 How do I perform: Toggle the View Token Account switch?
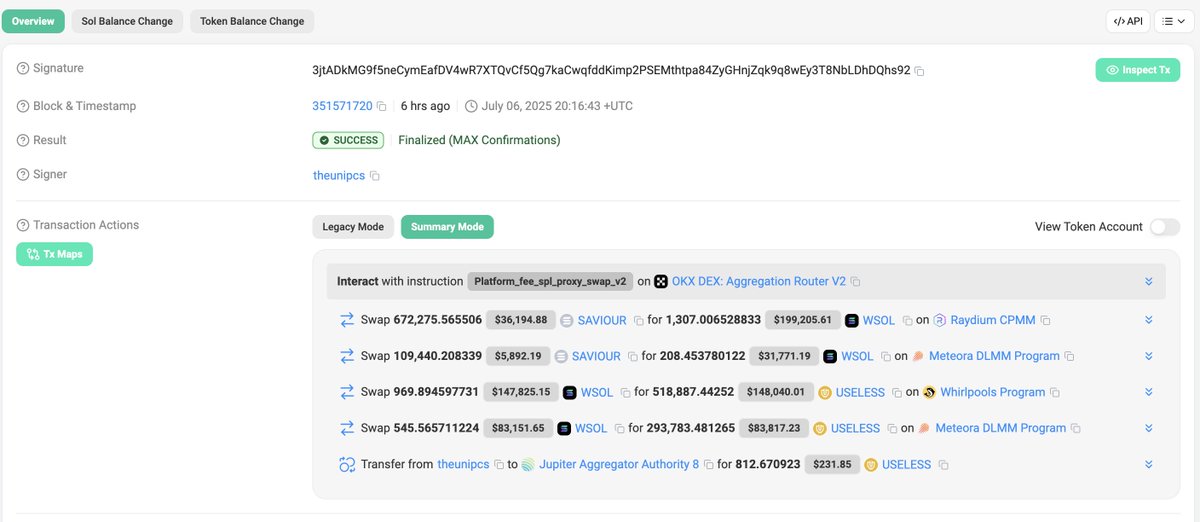click(x=1164, y=227)
